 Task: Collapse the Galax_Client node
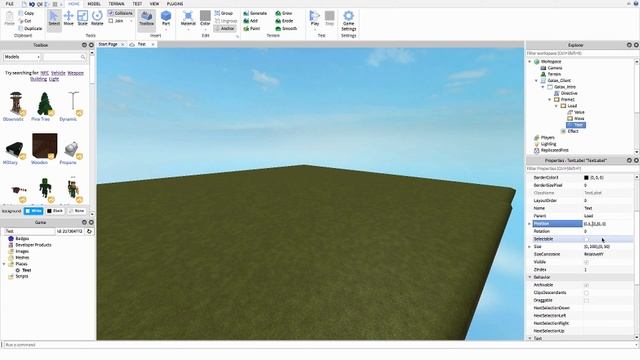click(536, 81)
